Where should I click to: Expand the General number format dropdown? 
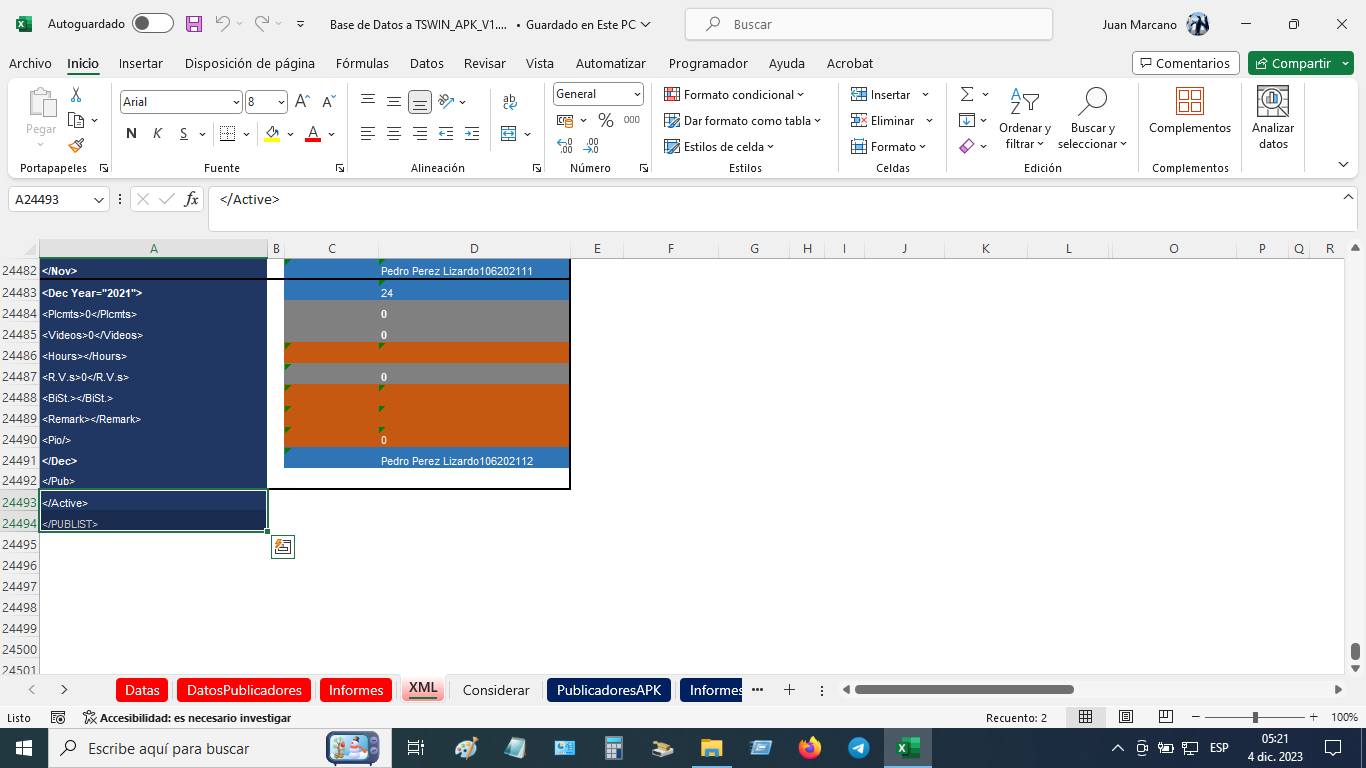point(637,94)
